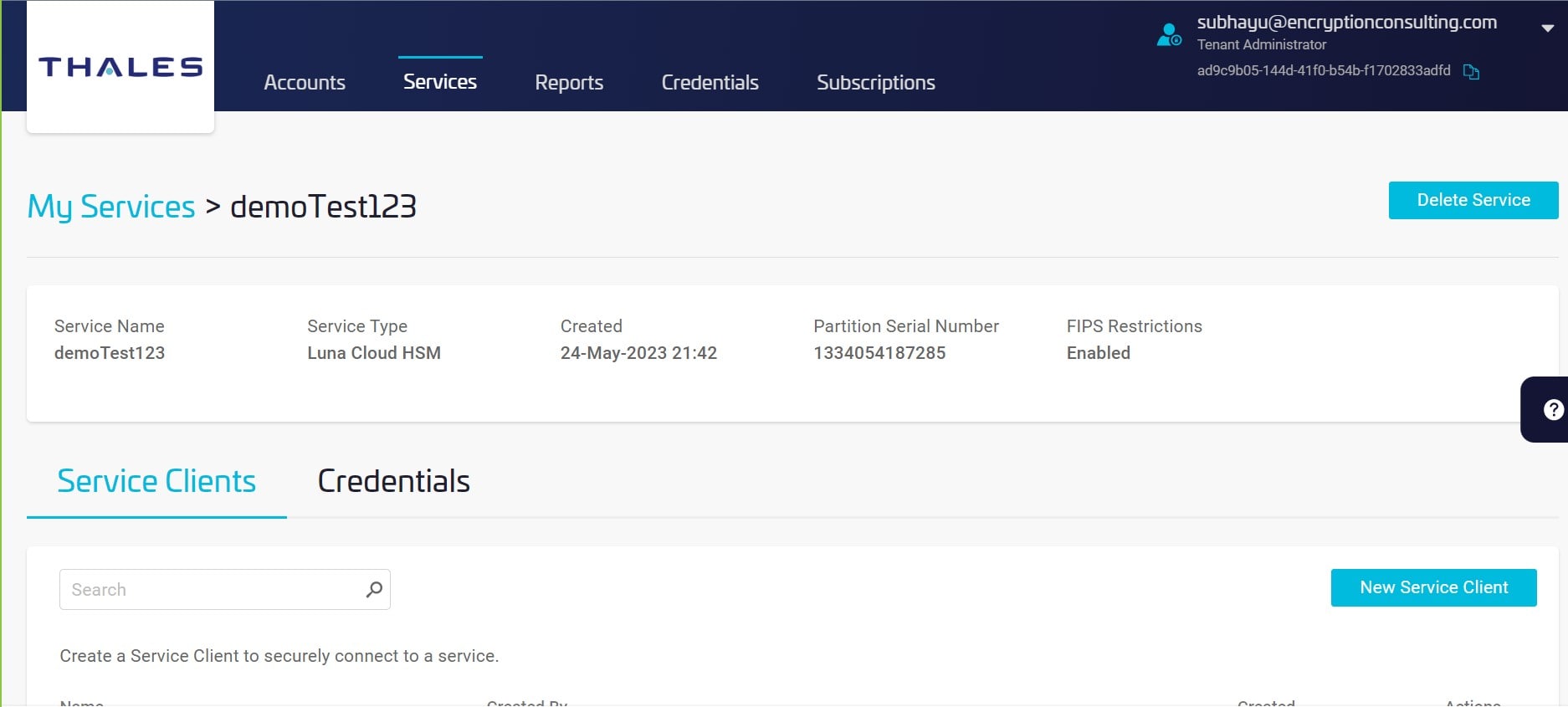Click the Thales logo

coord(120,67)
